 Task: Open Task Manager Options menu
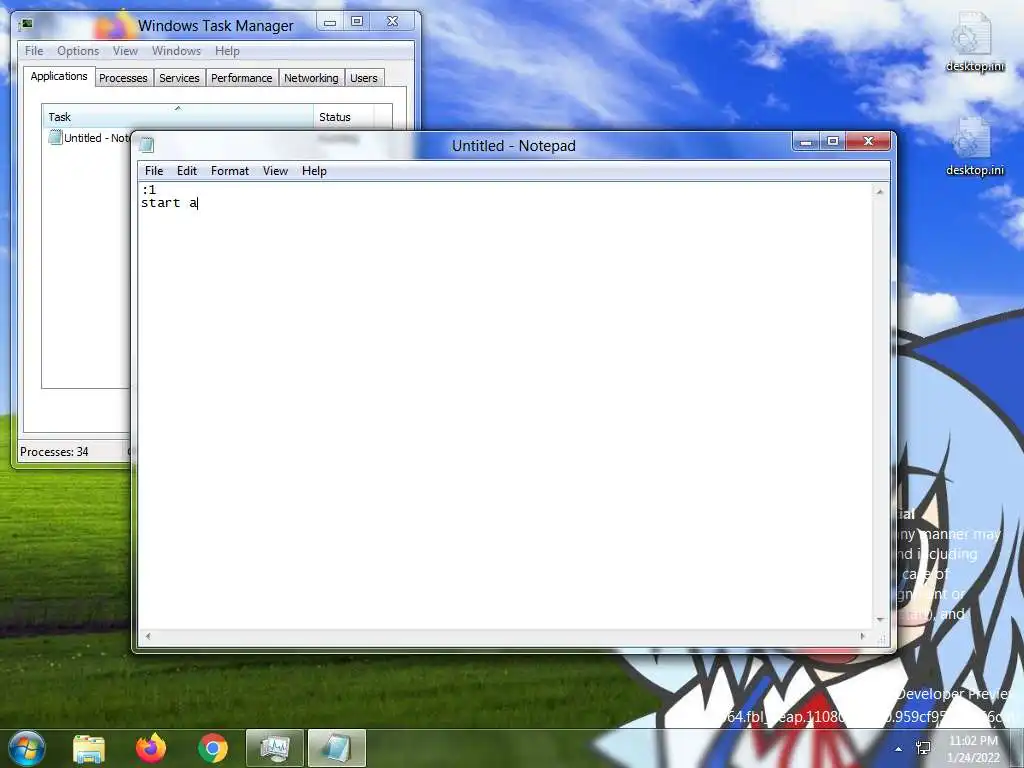coord(78,50)
